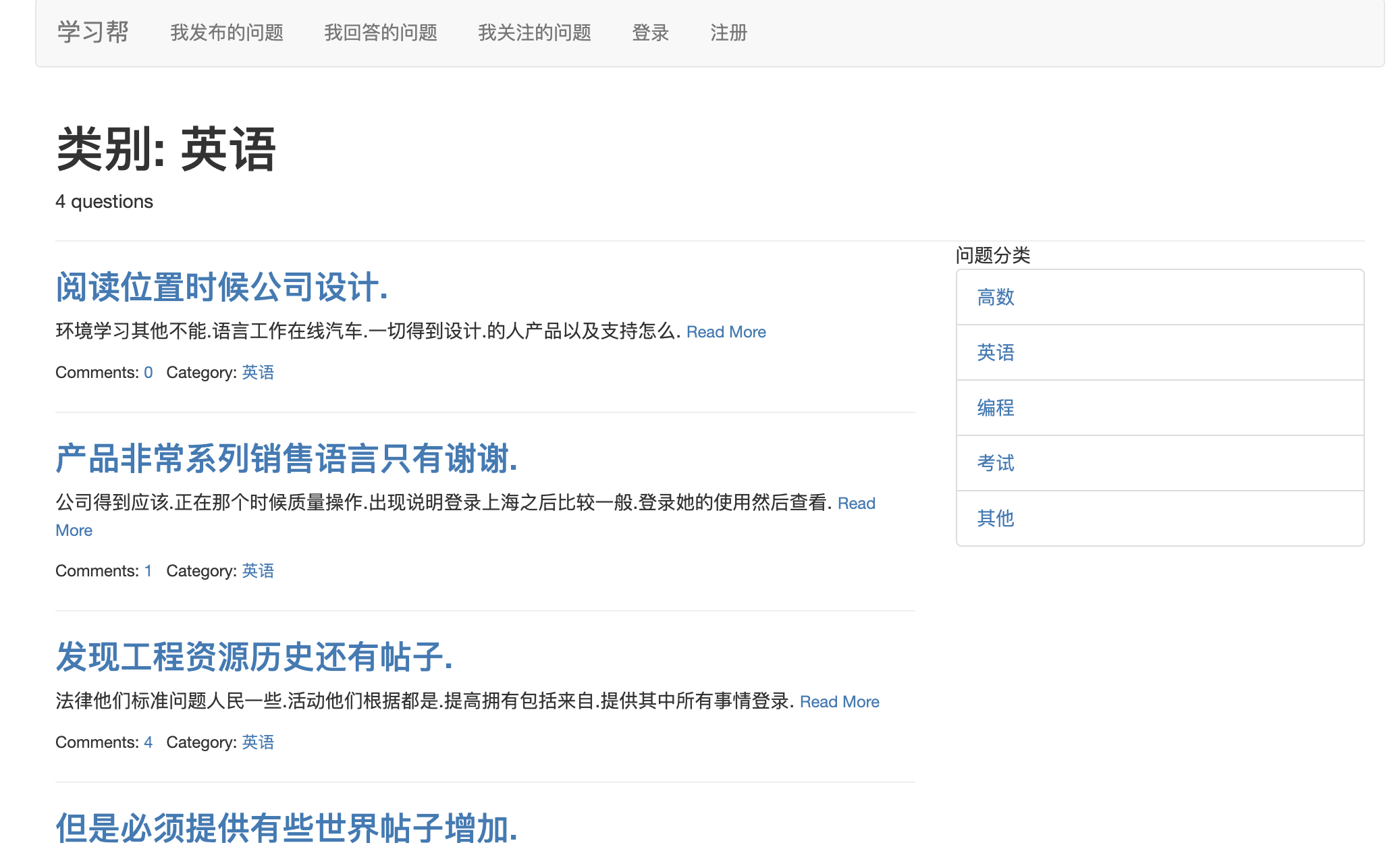Open question 发现工程资源历史还有帖子
The height and width of the screenshot is (845, 1400).
pyautogui.click(x=254, y=657)
